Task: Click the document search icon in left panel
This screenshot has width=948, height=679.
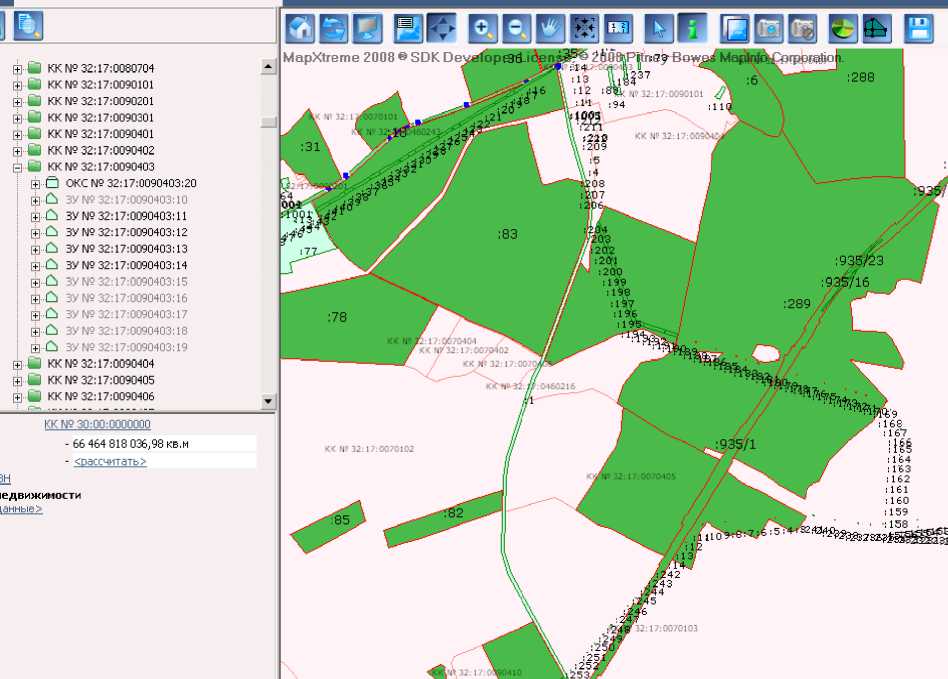Action: point(28,24)
